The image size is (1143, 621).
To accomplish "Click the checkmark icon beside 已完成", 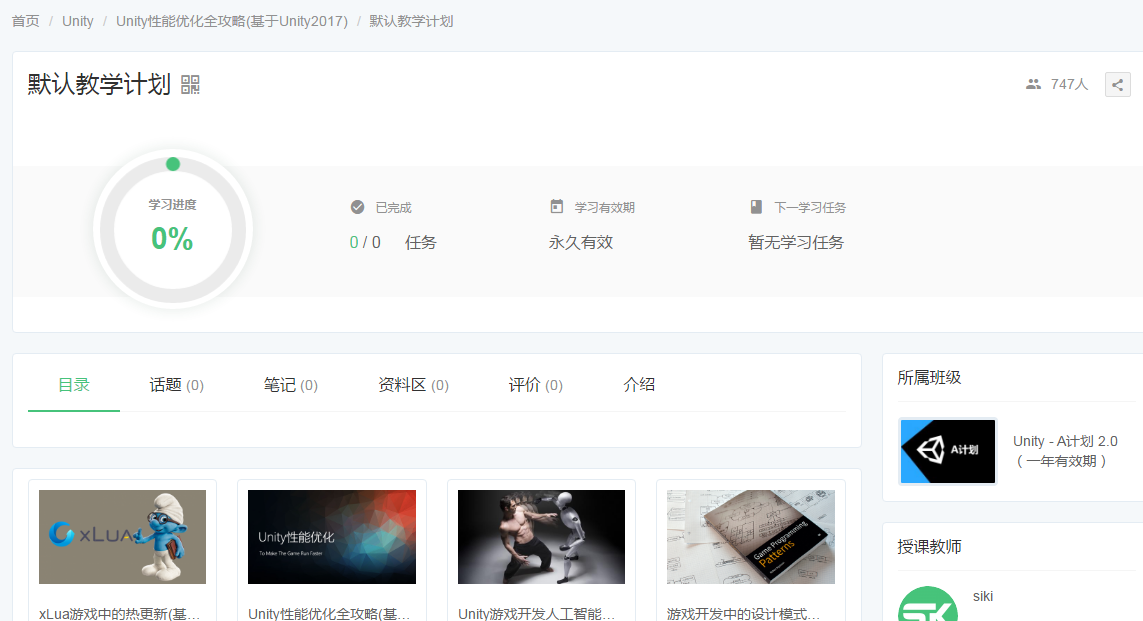I will point(357,207).
